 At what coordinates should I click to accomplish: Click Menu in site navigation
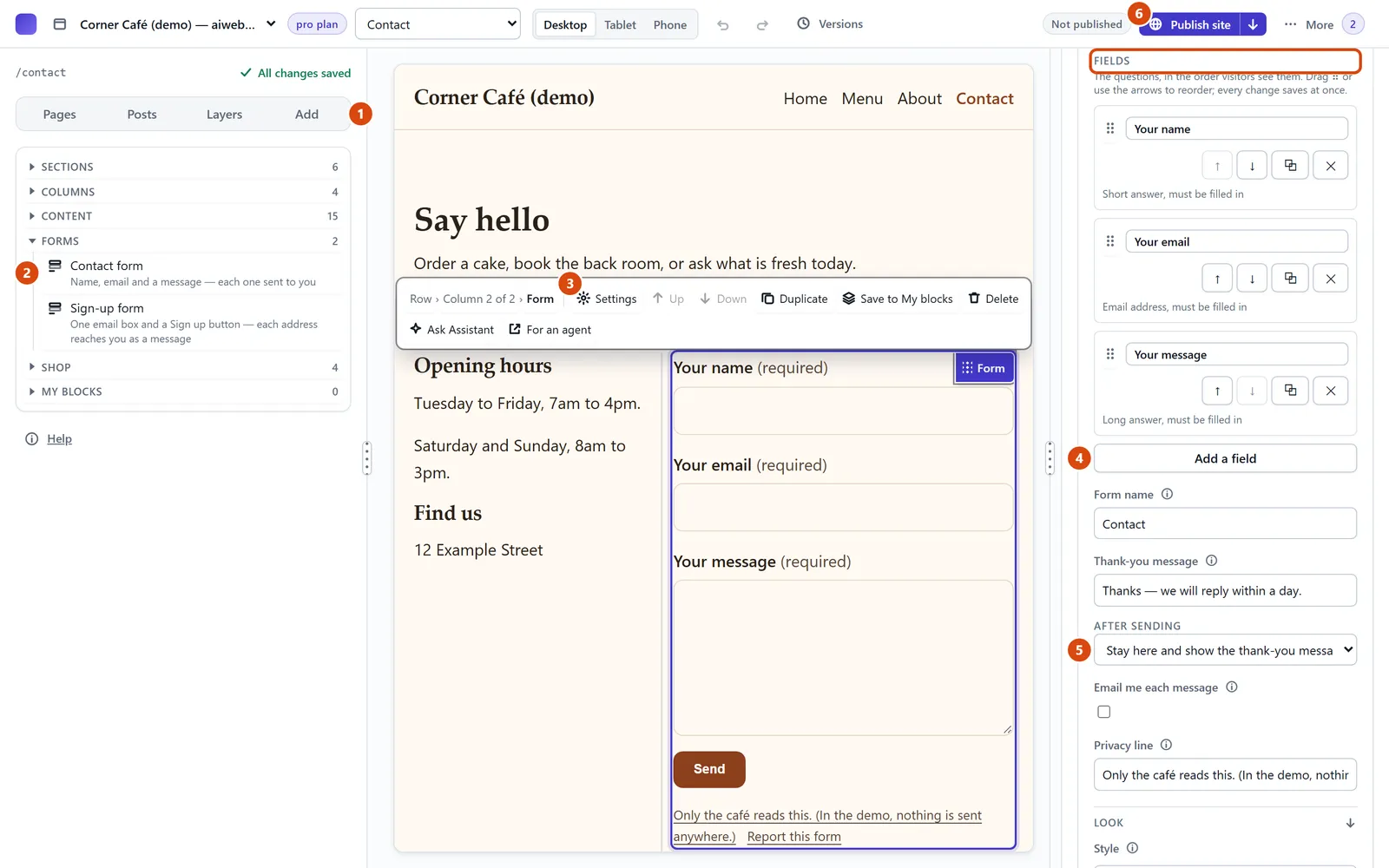[x=862, y=99]
